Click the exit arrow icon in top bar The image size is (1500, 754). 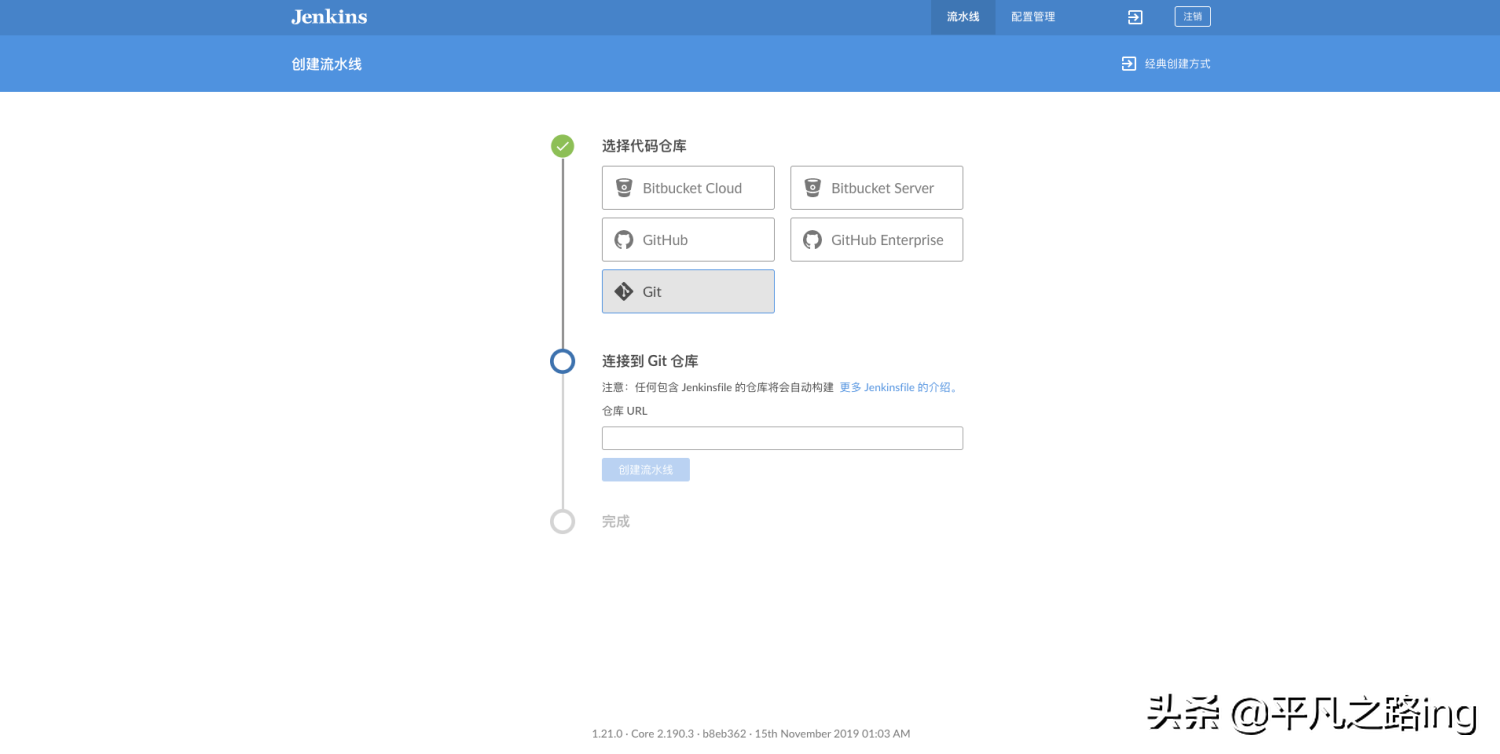click(1135, 17)
